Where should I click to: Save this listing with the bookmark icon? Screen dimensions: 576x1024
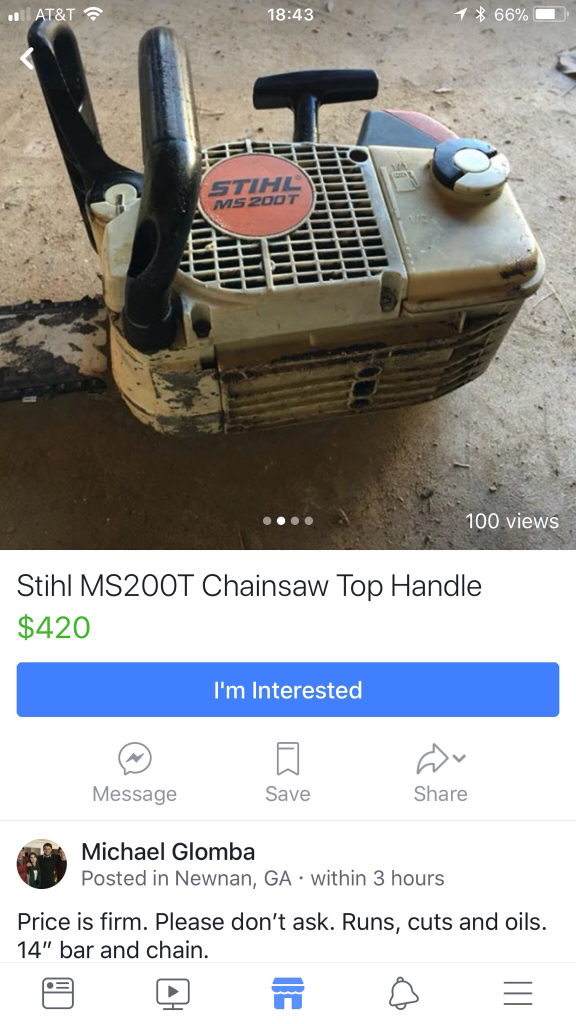pos(287,758)
